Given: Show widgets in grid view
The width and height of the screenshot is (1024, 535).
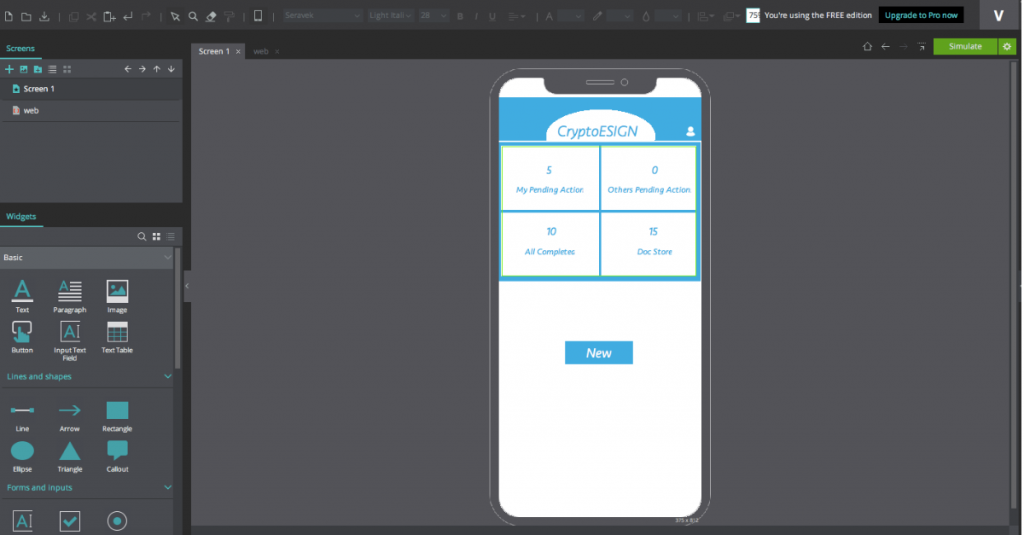Looking at the screenshot, I should pos(156,236).
